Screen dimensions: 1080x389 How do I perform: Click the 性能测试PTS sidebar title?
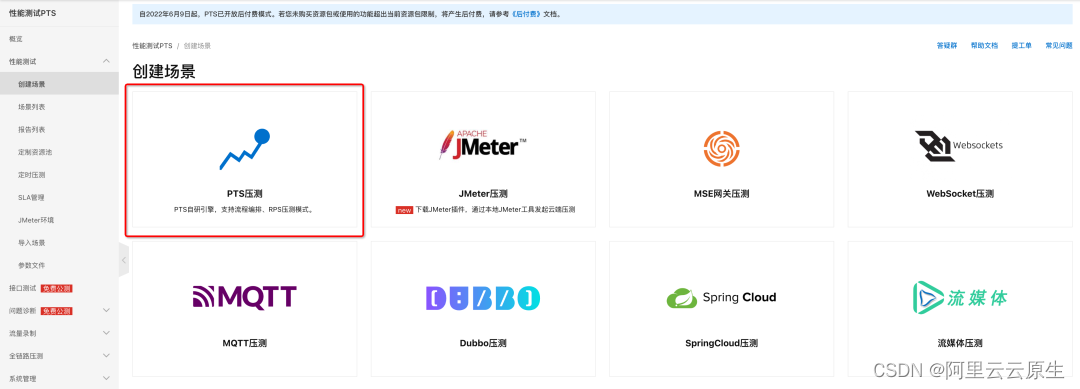click(33, 12)
